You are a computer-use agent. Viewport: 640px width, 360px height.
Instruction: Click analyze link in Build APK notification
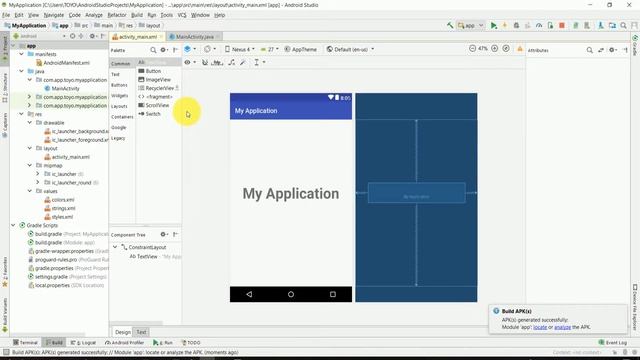(562, 327)
